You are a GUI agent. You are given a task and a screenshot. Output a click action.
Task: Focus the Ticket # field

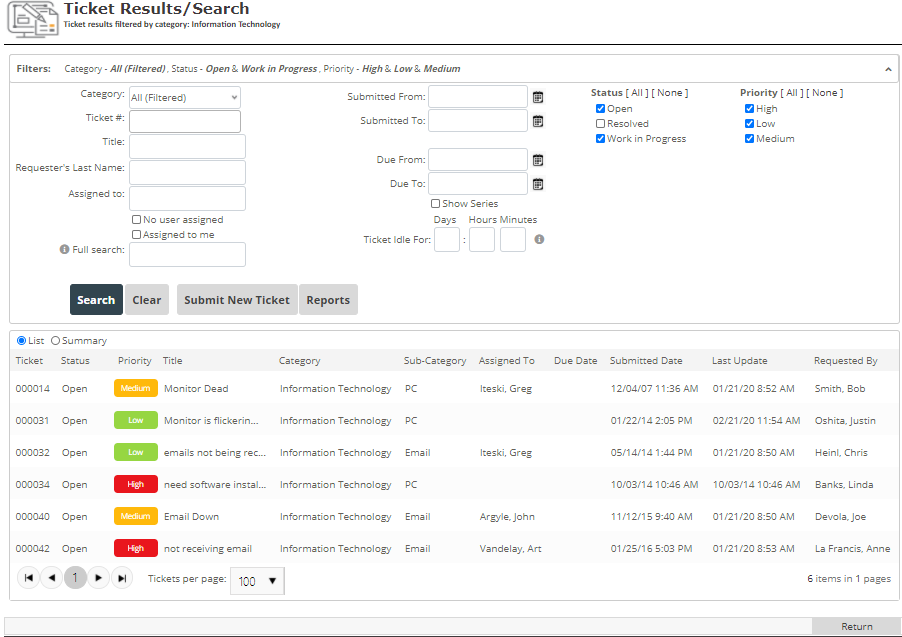[x=185, y=121]
